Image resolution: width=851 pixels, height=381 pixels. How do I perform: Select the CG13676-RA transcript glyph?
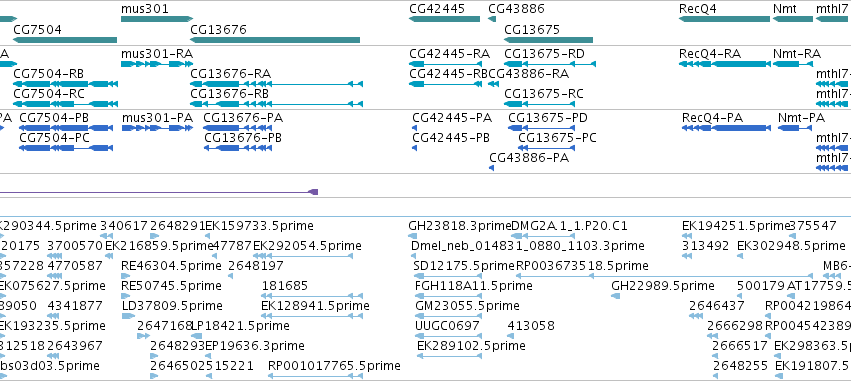(x=276, y=84)
